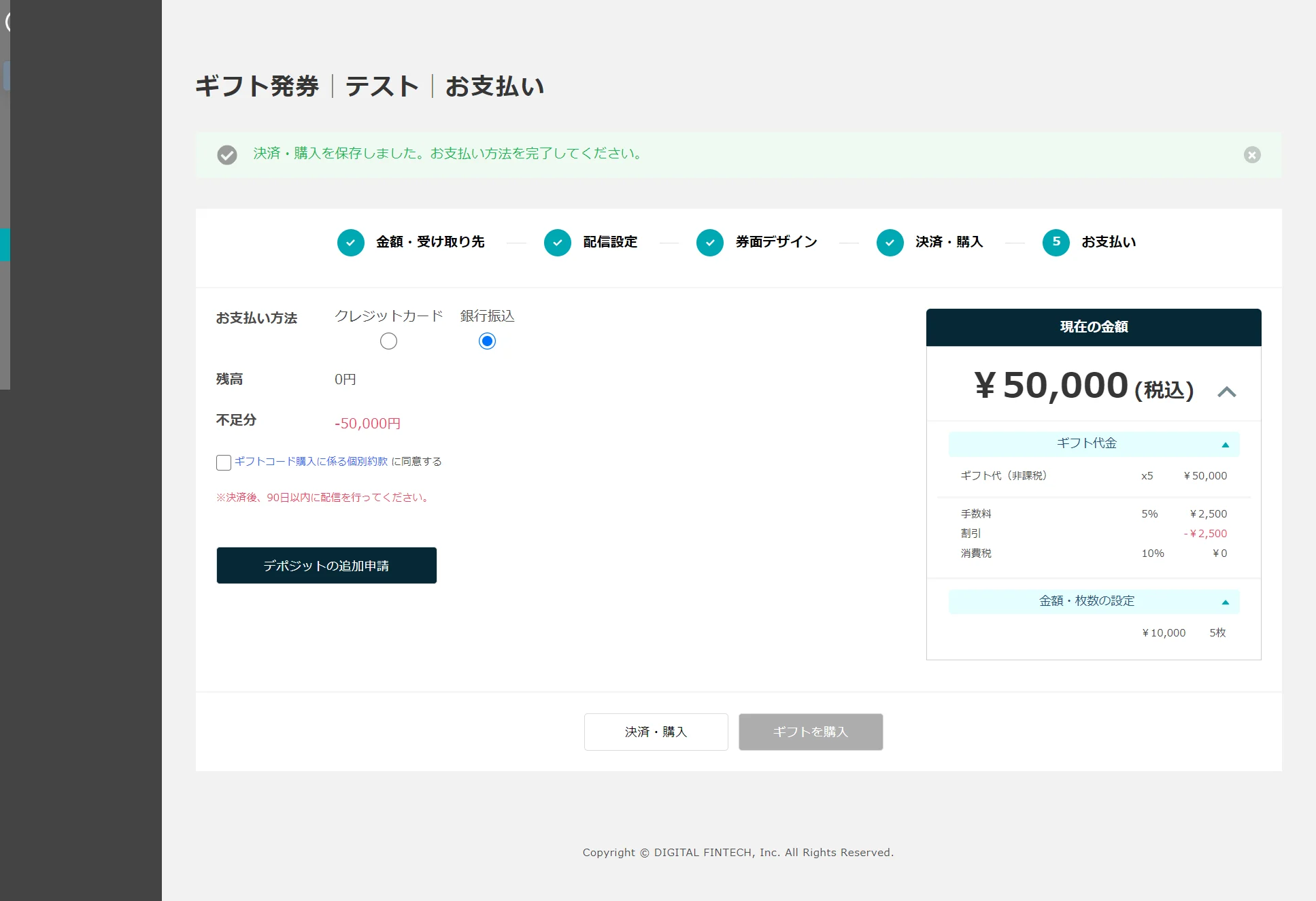Collapse the 金額・枚数の設定 section
Screen dimensions: 1316x901
pyautogui.click(x=1094, y=601)
